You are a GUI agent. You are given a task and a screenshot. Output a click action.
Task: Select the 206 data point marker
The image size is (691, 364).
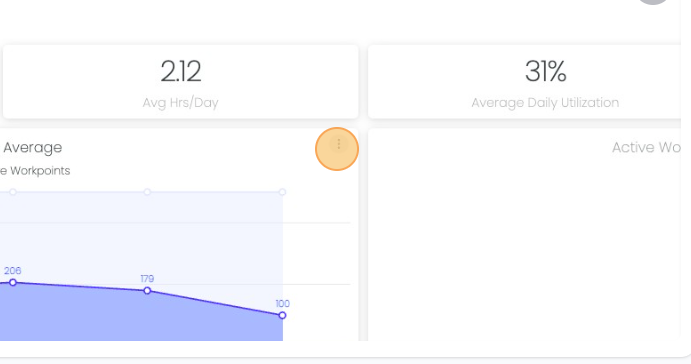pyautogui.click(x=13, y=282)
